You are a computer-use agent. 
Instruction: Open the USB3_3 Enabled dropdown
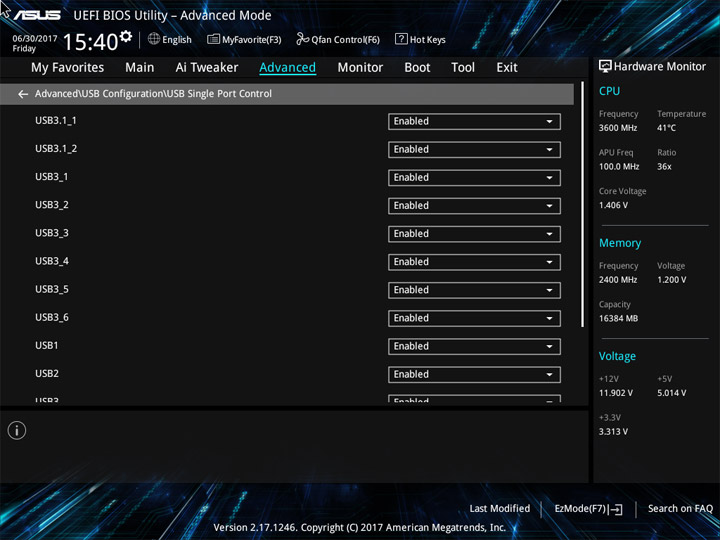(474, 234)
